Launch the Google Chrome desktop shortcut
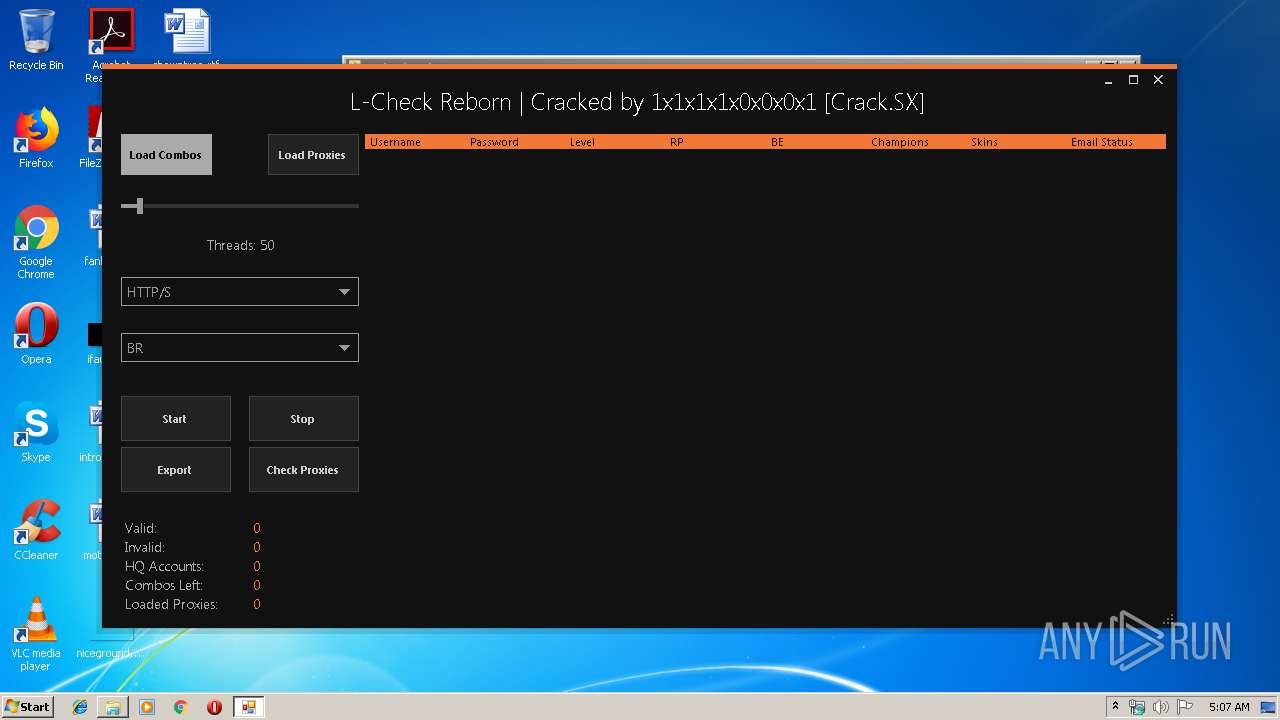1280x720 pixels. 36,242
